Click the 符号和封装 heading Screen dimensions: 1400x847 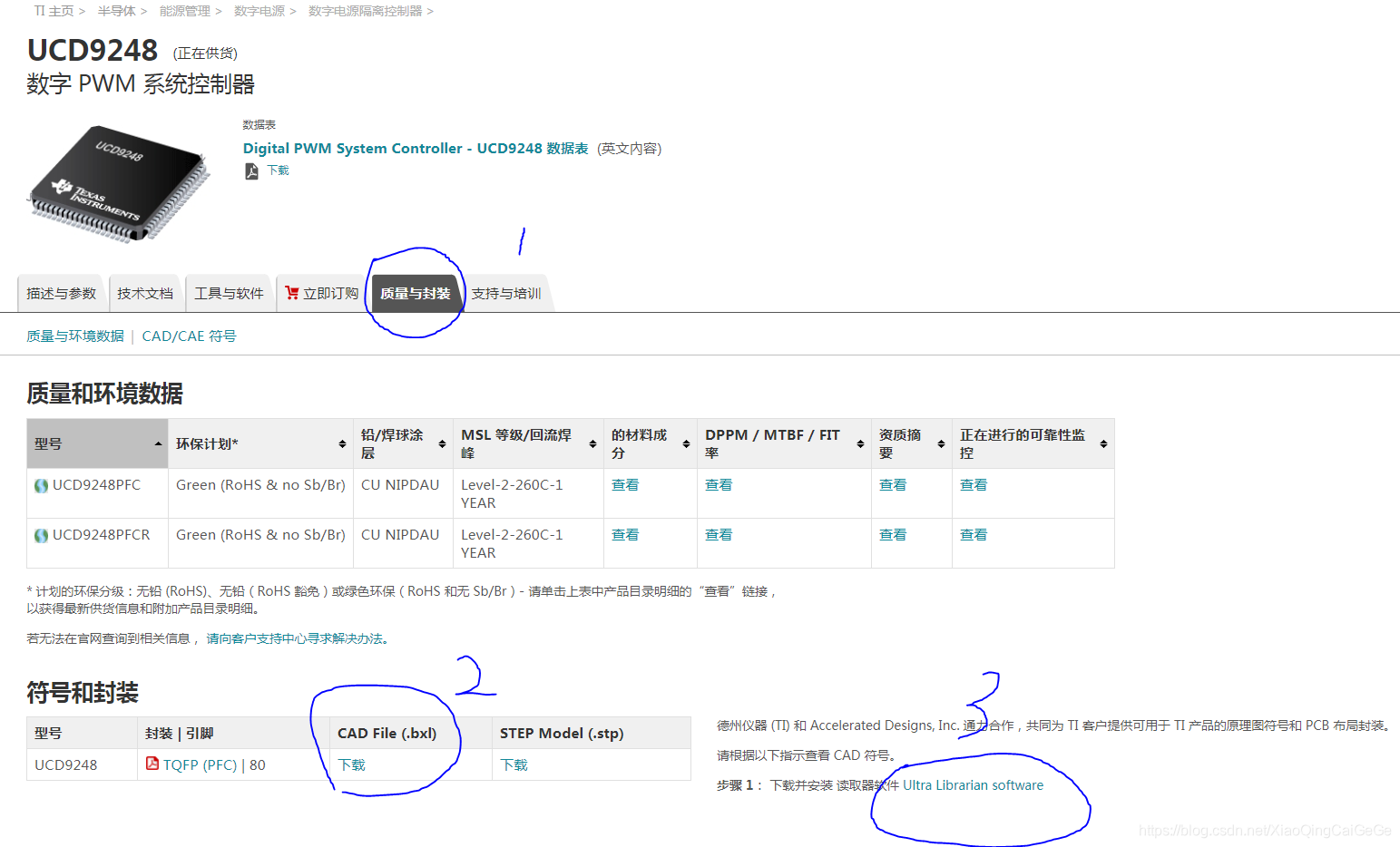pos(83,693)
